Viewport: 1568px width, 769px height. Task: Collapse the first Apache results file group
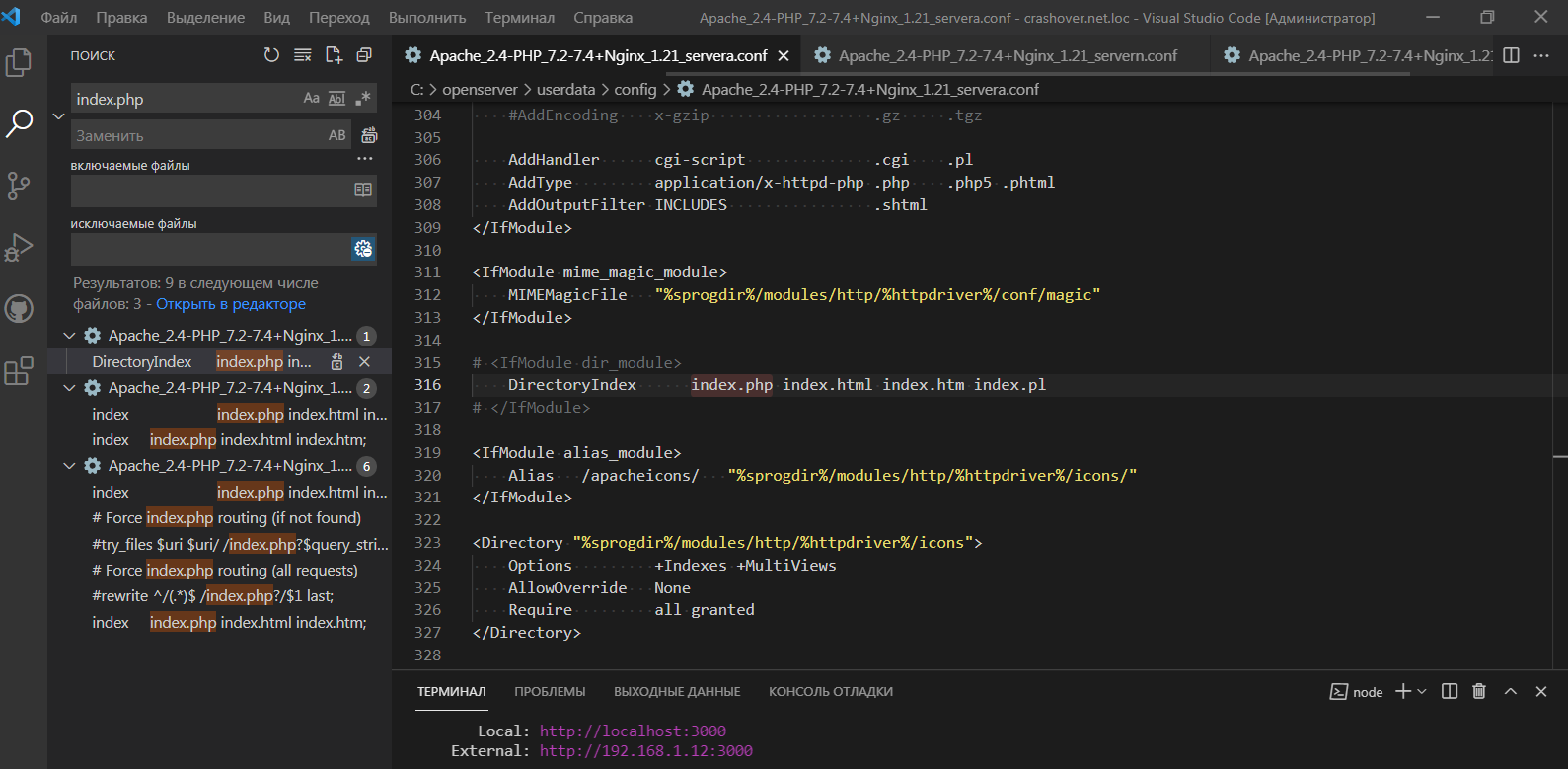(x=69, y=336)
